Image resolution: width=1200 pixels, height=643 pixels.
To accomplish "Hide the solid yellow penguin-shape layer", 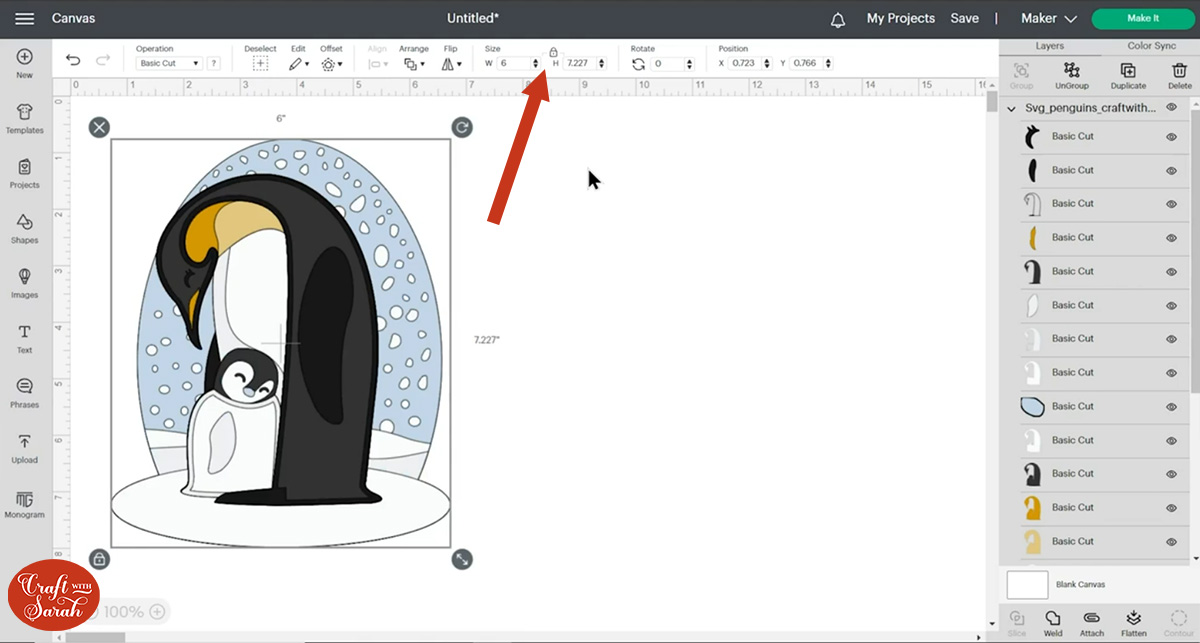I will tap(1171, 508).
